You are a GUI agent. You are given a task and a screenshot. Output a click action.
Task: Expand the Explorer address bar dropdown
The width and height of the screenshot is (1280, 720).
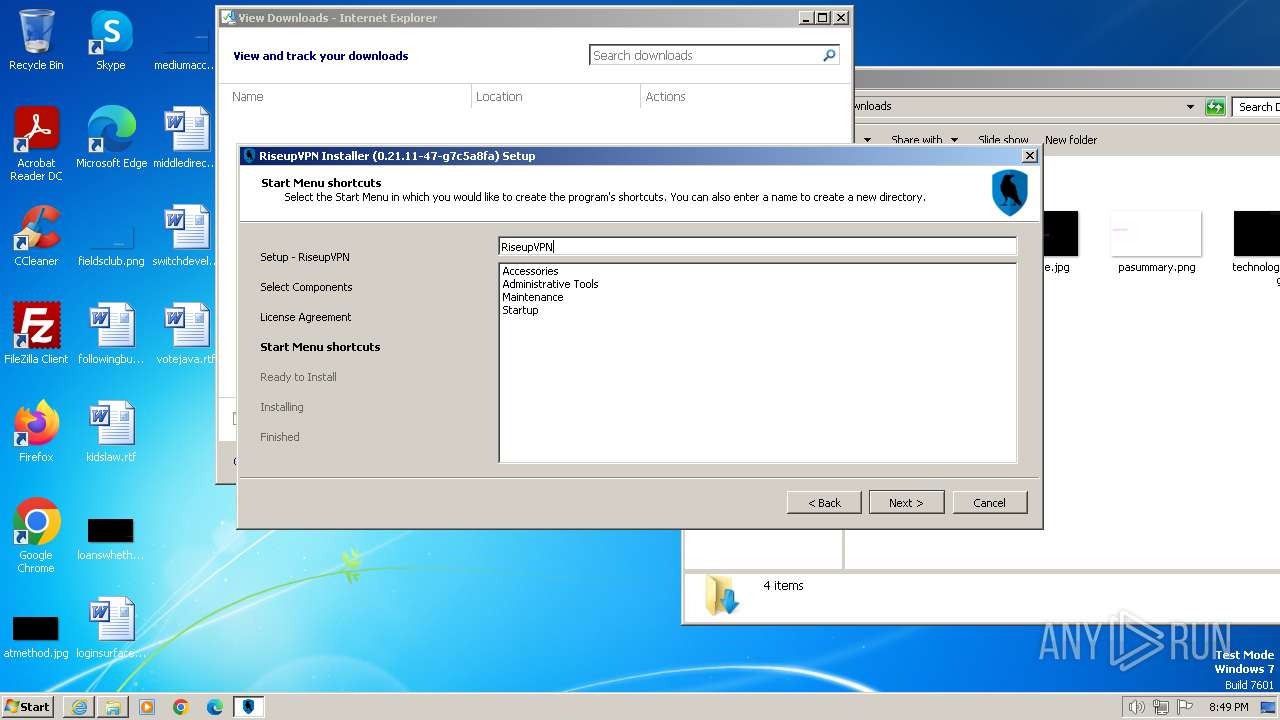[x=1190, y=107]
